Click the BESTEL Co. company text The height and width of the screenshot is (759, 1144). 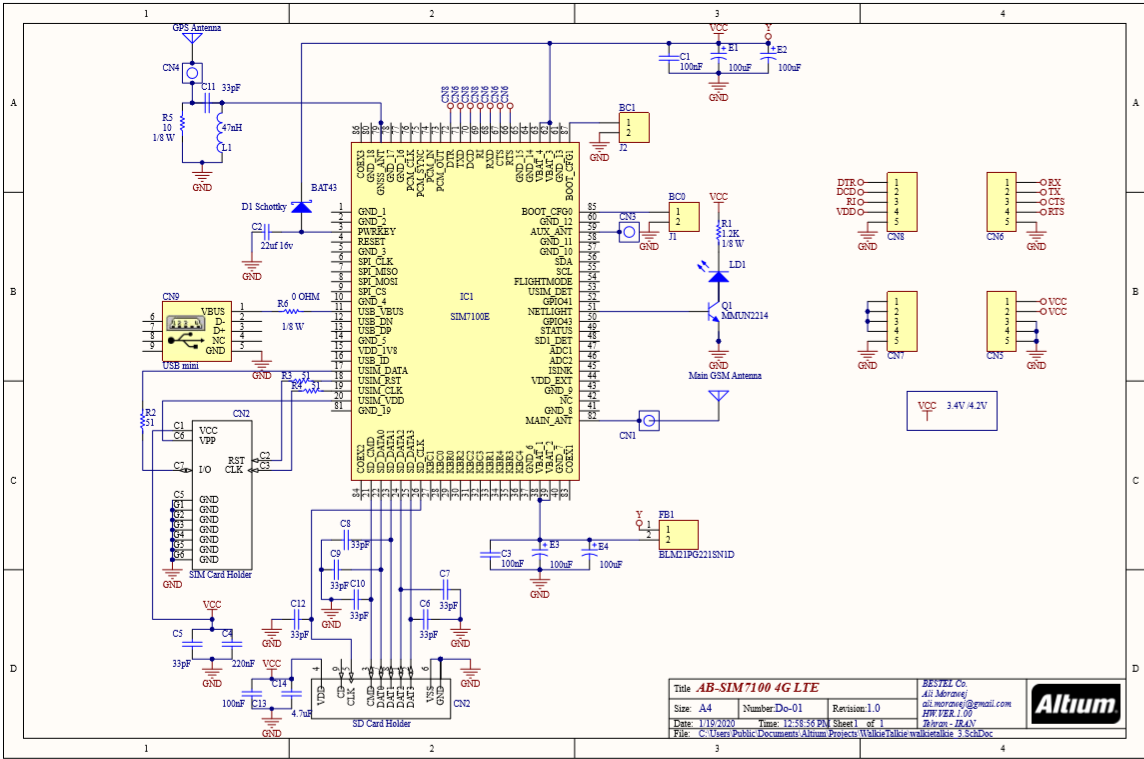944,684
